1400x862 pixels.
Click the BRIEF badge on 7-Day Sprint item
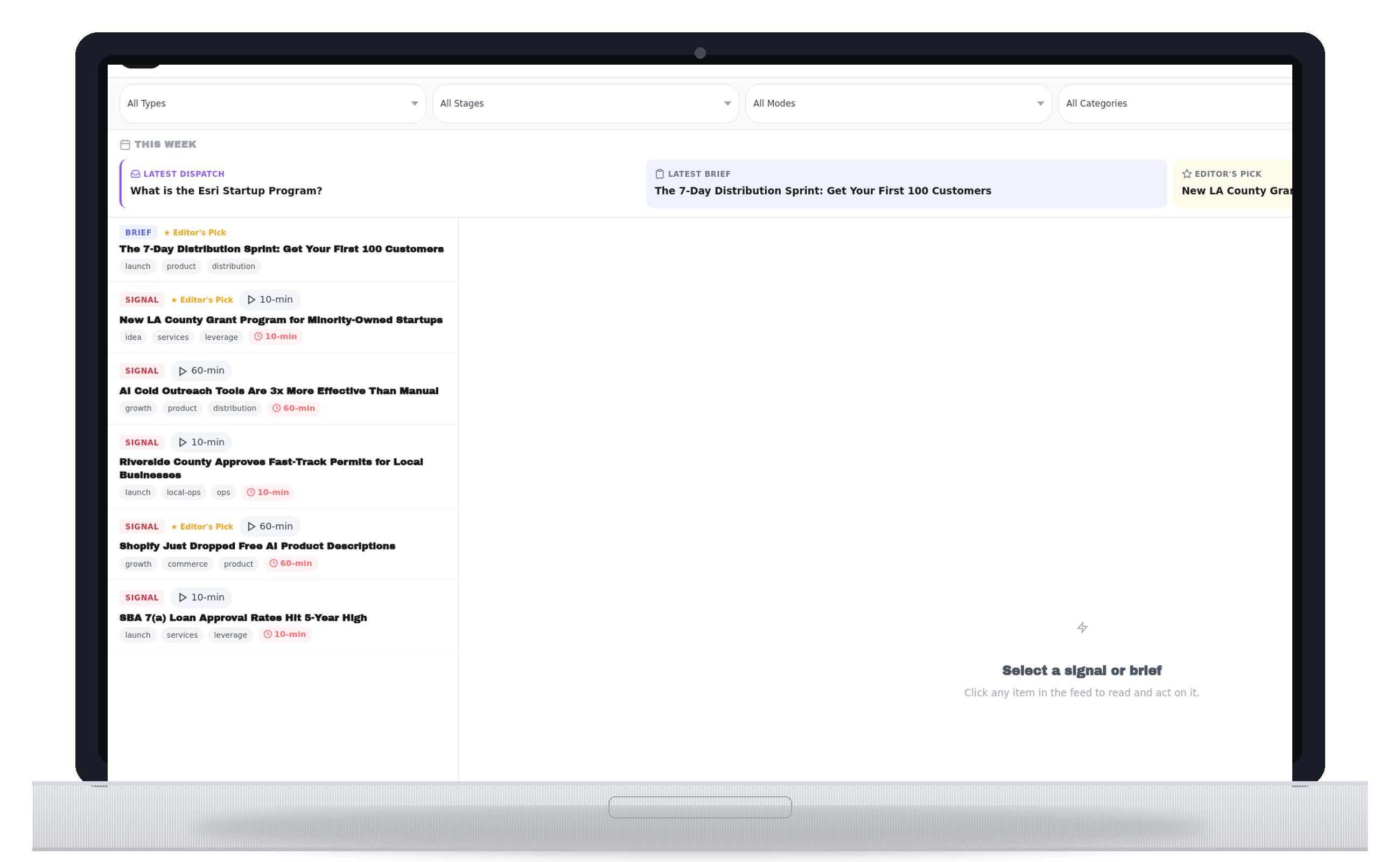[138, 233]
